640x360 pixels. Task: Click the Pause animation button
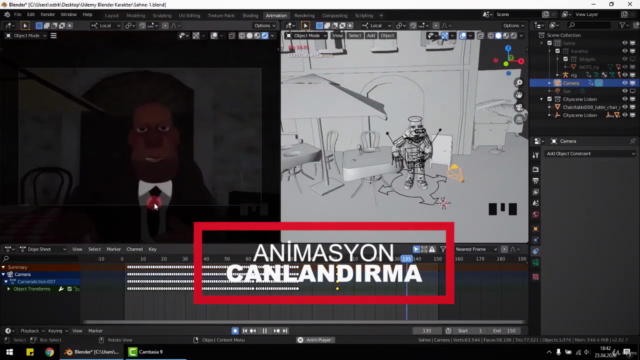(264, 331)
